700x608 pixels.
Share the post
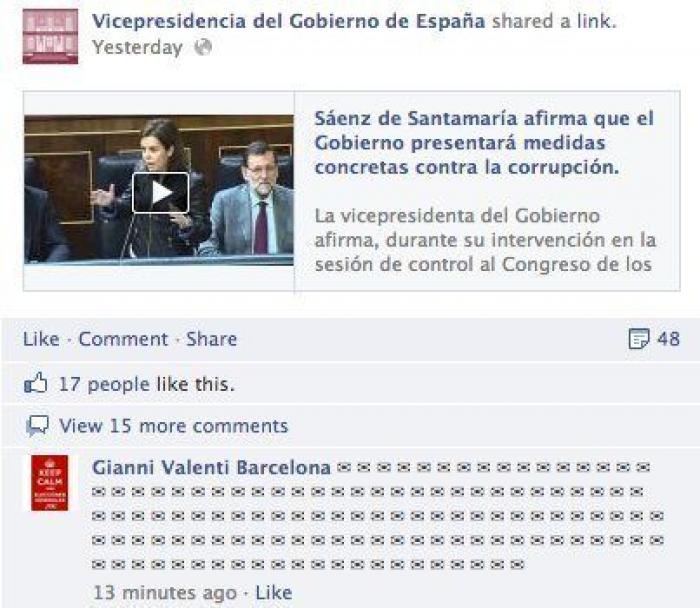point(212,339)
